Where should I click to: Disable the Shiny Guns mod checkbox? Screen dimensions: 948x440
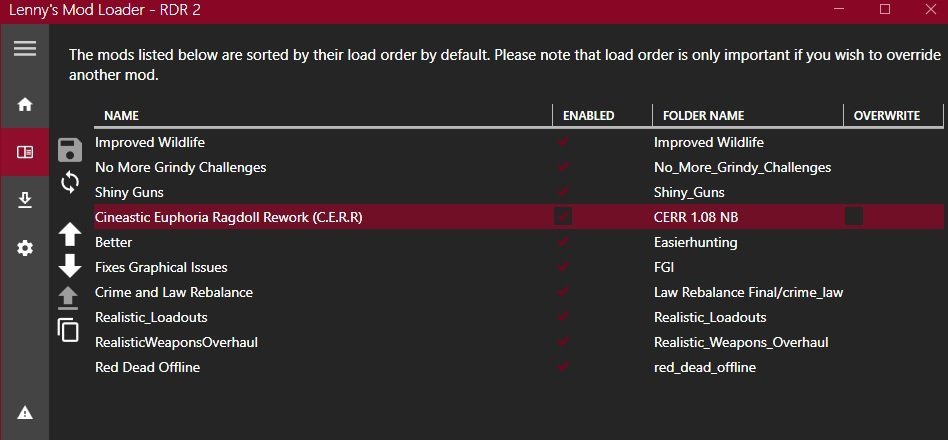pyautogui.click(x=564, y=192)
